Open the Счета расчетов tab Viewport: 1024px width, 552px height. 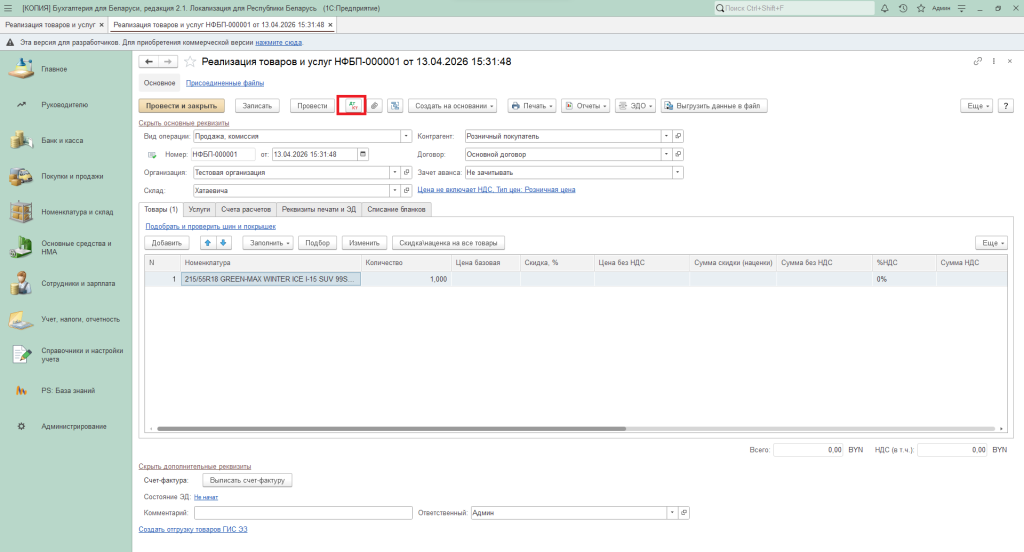point(245,209)
